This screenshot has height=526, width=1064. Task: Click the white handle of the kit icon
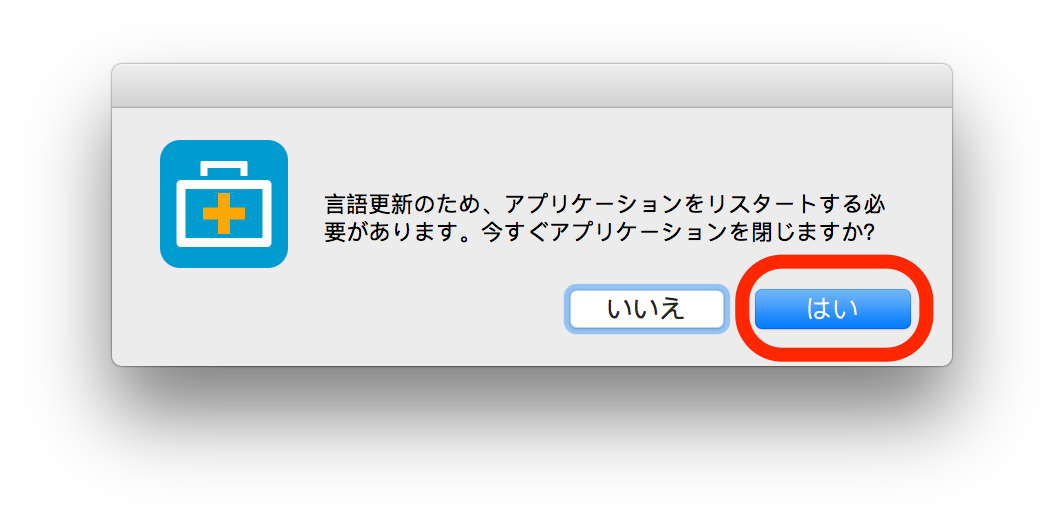point(224,168)
